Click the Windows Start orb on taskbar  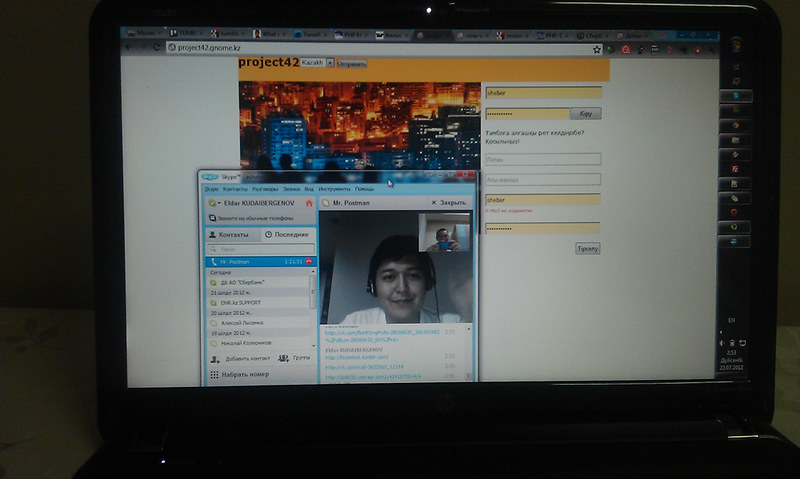(x=735, y=45)
